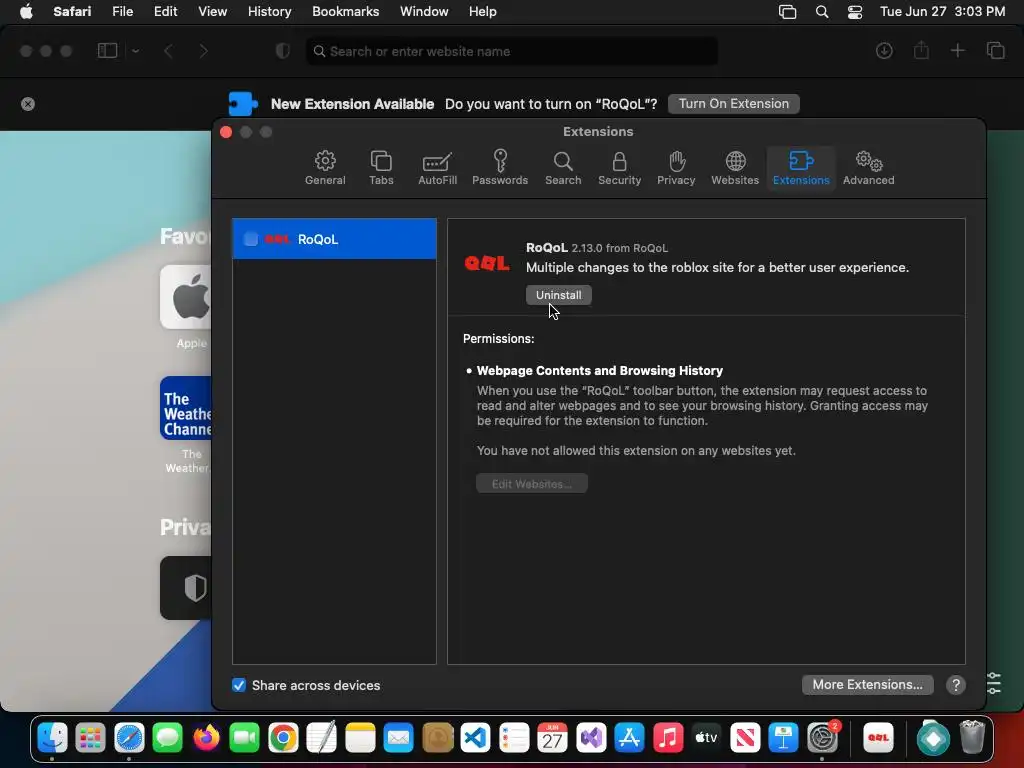Open App Store from the Dock
Image resolution: width=1024 pixels, height=768 pixels.
pos(630,738)
